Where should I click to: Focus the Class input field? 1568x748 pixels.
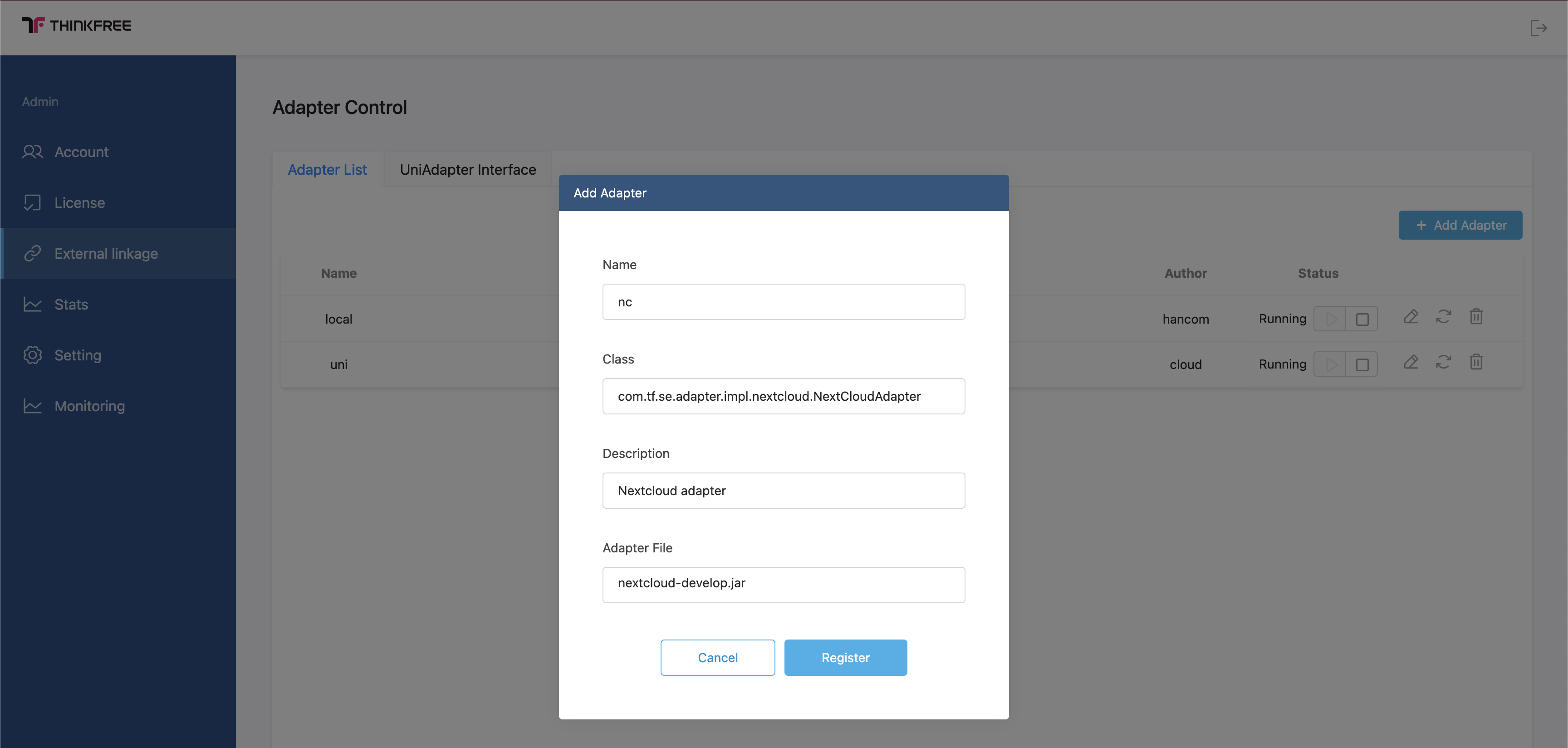tap(784, 397)
